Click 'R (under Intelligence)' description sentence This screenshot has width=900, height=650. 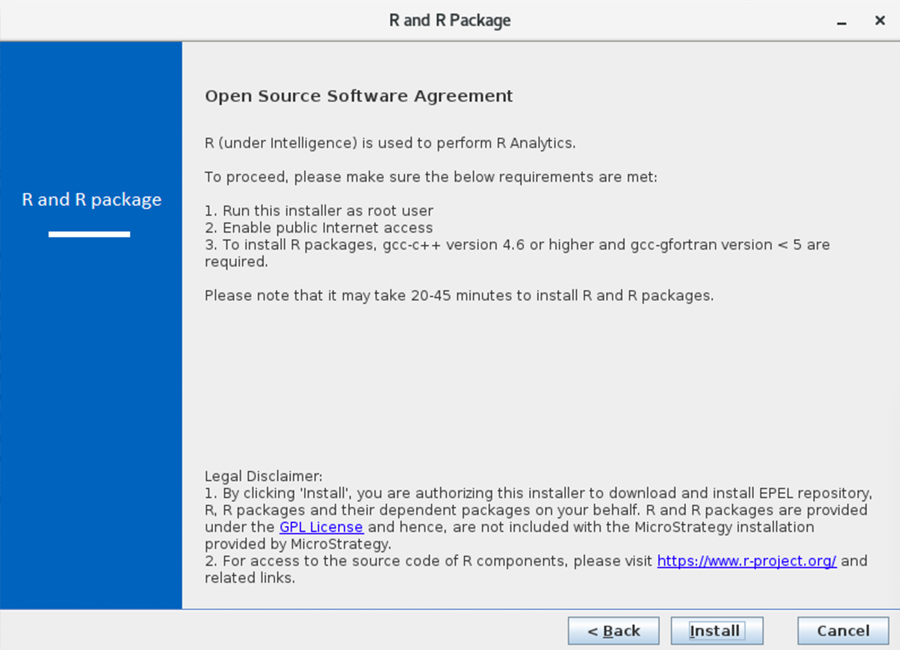(x=390, y=143)
